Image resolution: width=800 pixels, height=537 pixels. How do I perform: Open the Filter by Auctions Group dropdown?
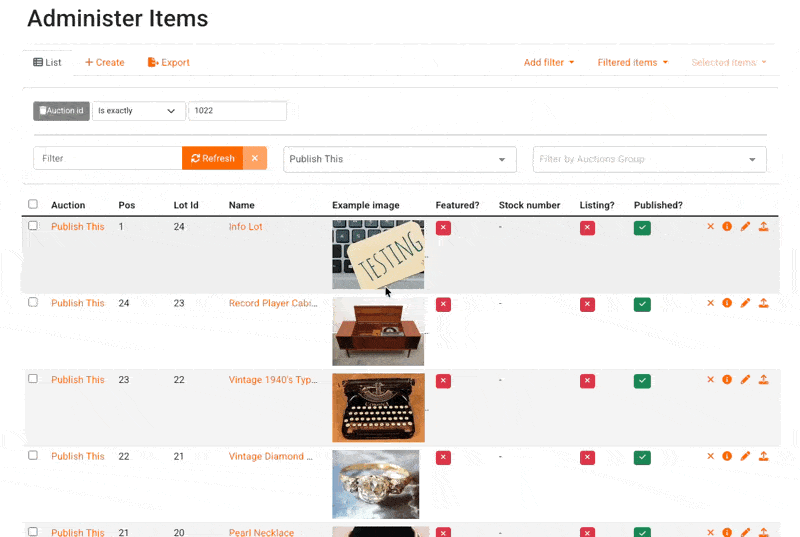coord(649,159)
